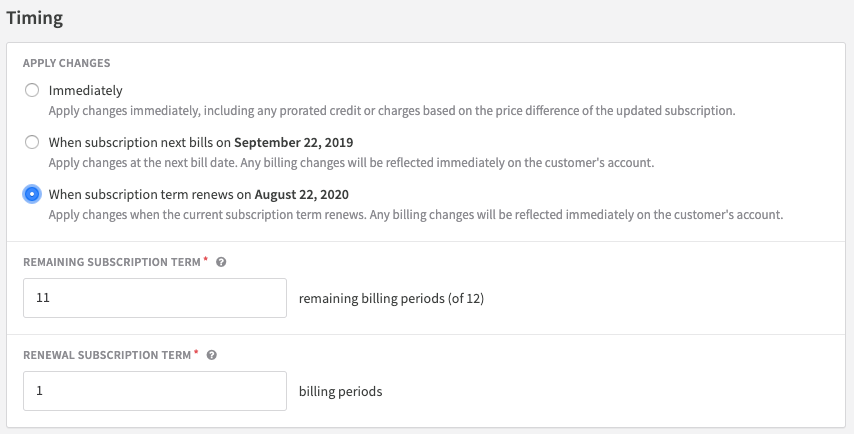Click label 'When subscription term renews on' text

tap(150, 195)
